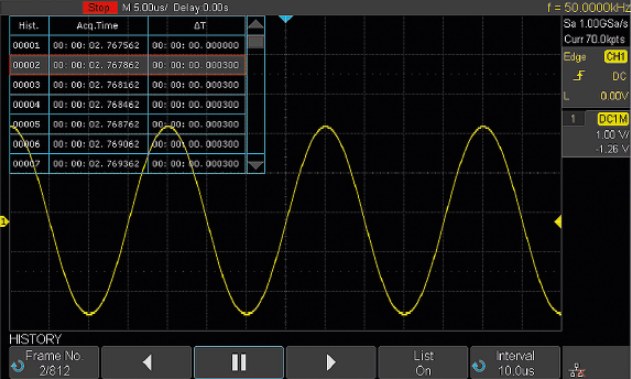Screen dimensions: 631x379
Task: Click the network LAN status icon
Action: point(577,371)
